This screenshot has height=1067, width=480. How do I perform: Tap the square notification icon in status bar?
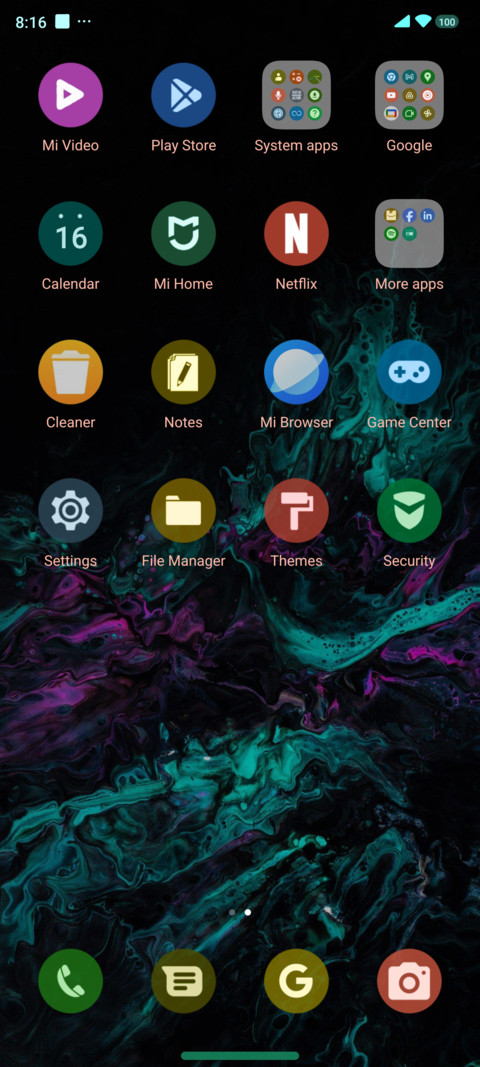coord(62,22)
